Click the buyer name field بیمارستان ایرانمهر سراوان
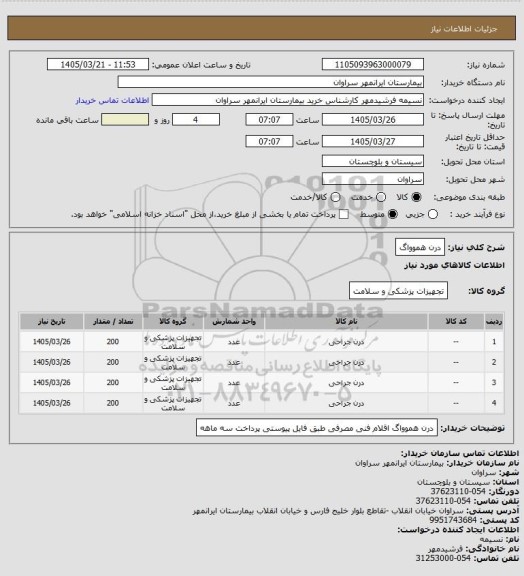This screenshot has height=576, width=524. point(270,82)
